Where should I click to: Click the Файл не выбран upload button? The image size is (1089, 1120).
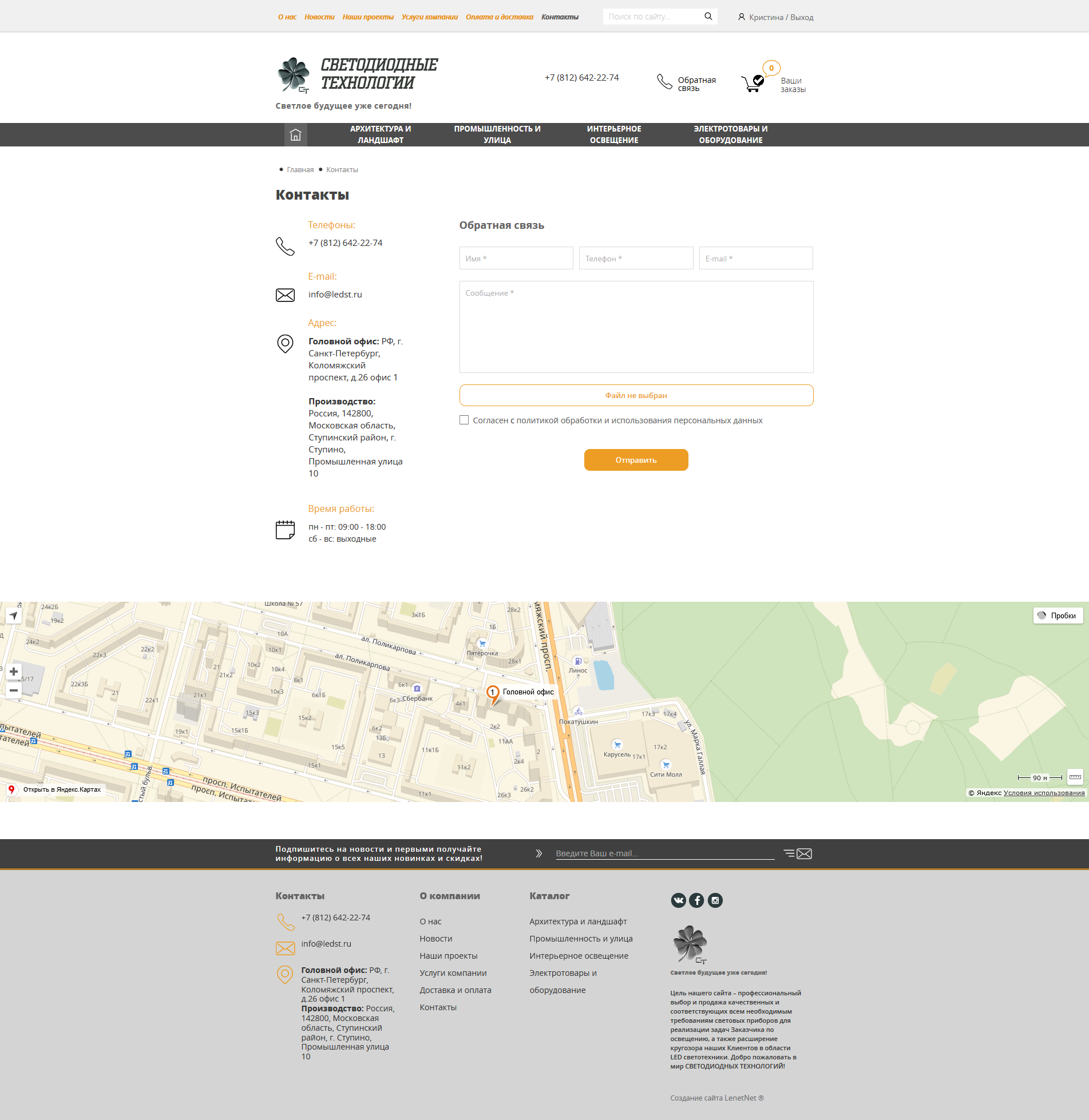pos(636,395)
